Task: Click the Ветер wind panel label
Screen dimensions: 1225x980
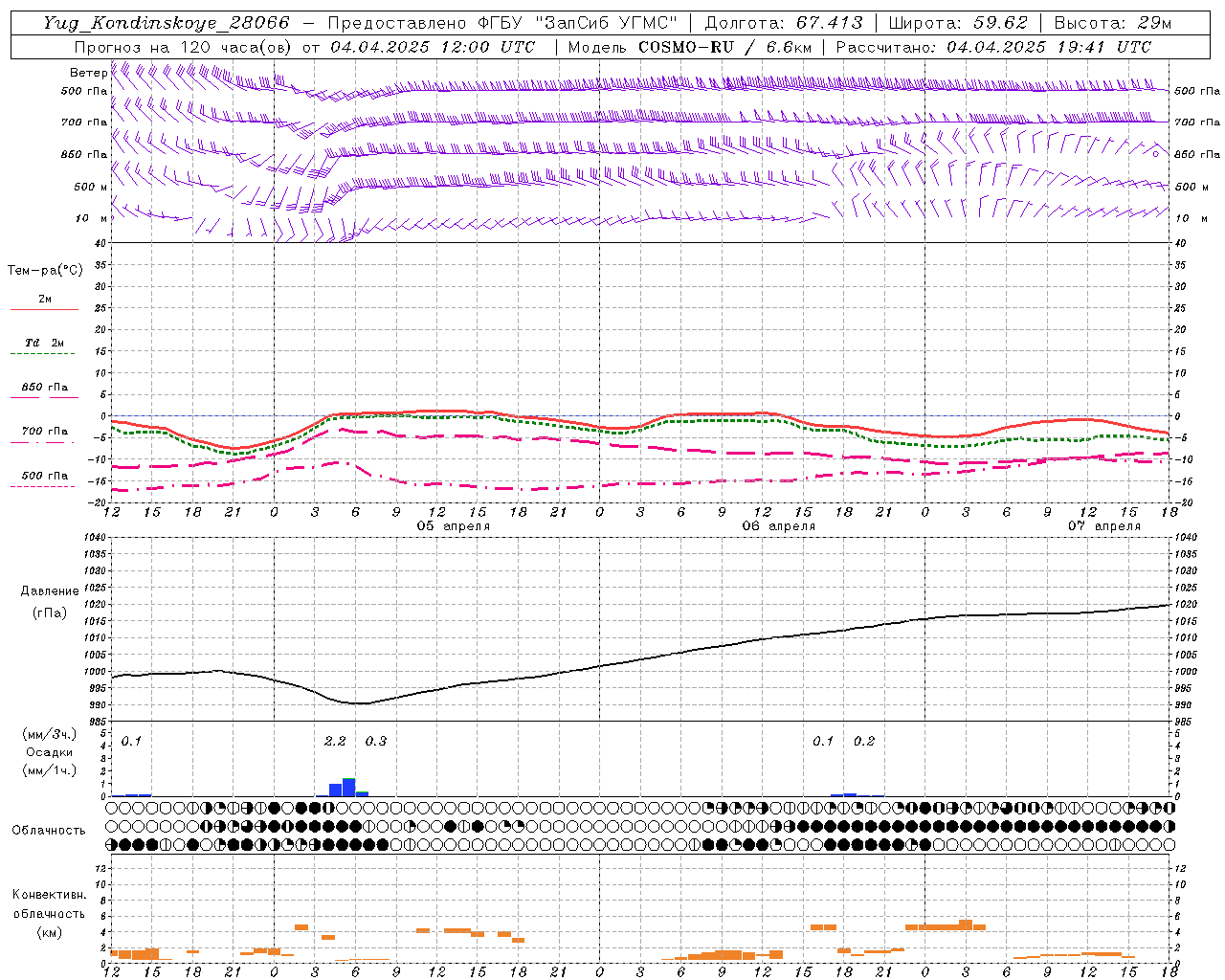Action: pyautogui.click(x=88, y=73)
